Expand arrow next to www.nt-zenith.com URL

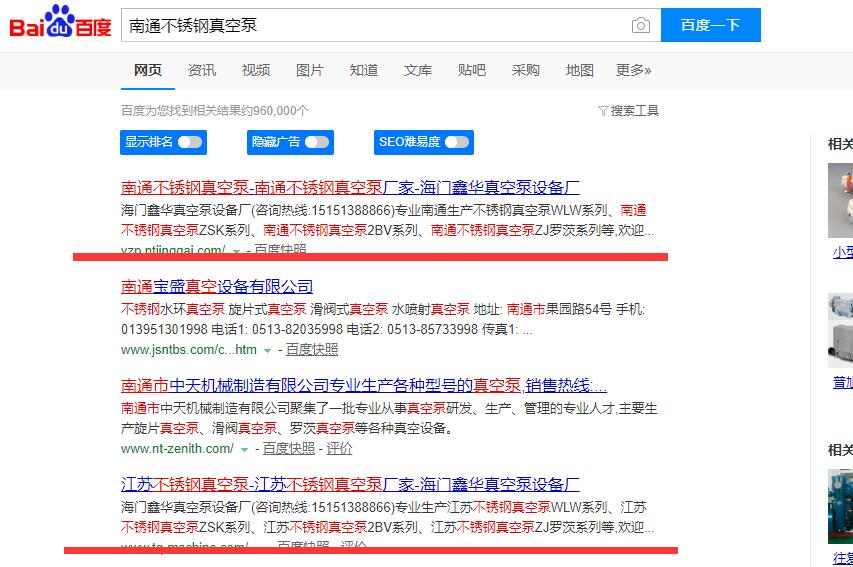pos(244,449)
